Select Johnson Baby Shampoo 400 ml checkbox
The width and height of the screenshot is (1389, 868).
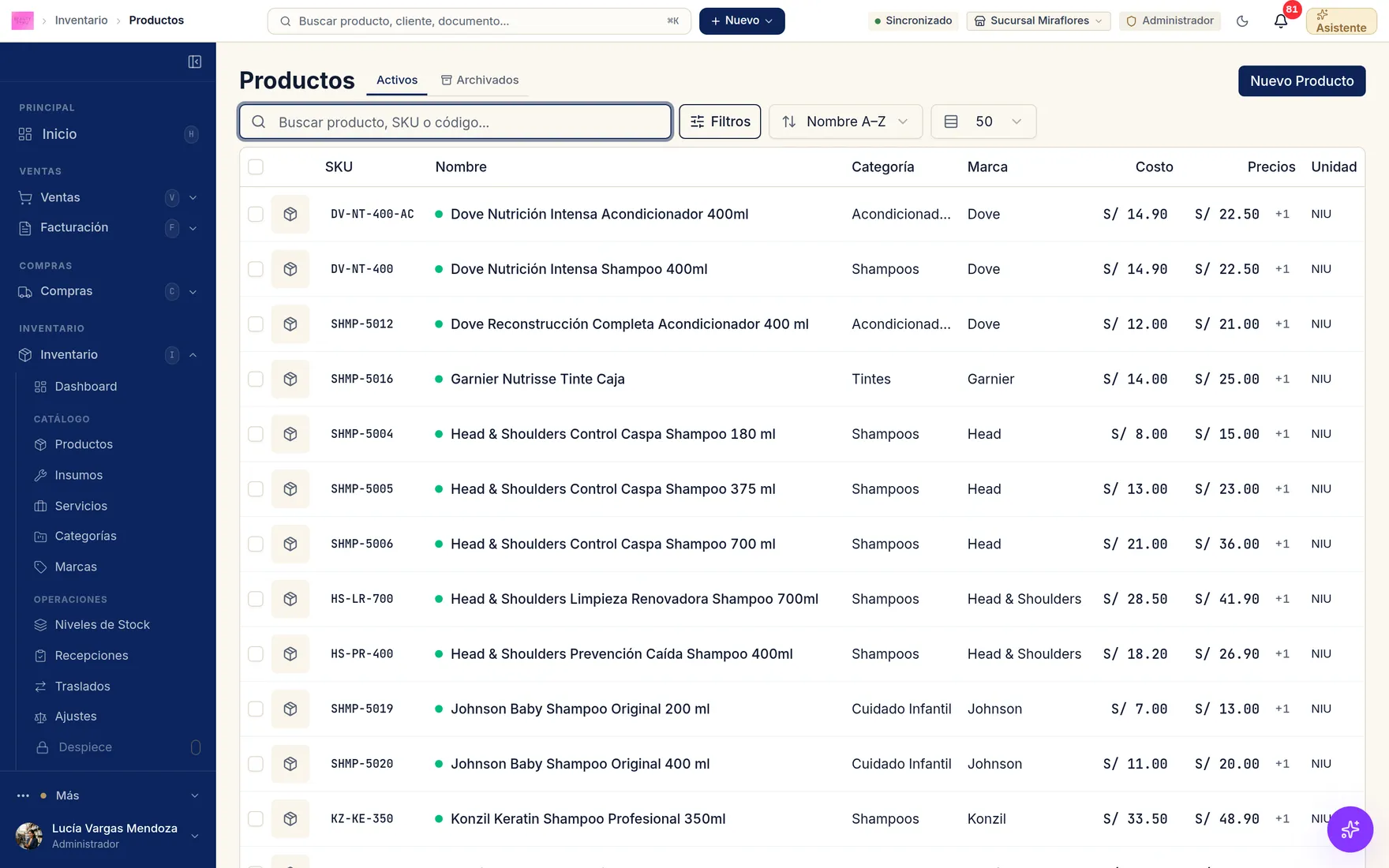point(256,764)
